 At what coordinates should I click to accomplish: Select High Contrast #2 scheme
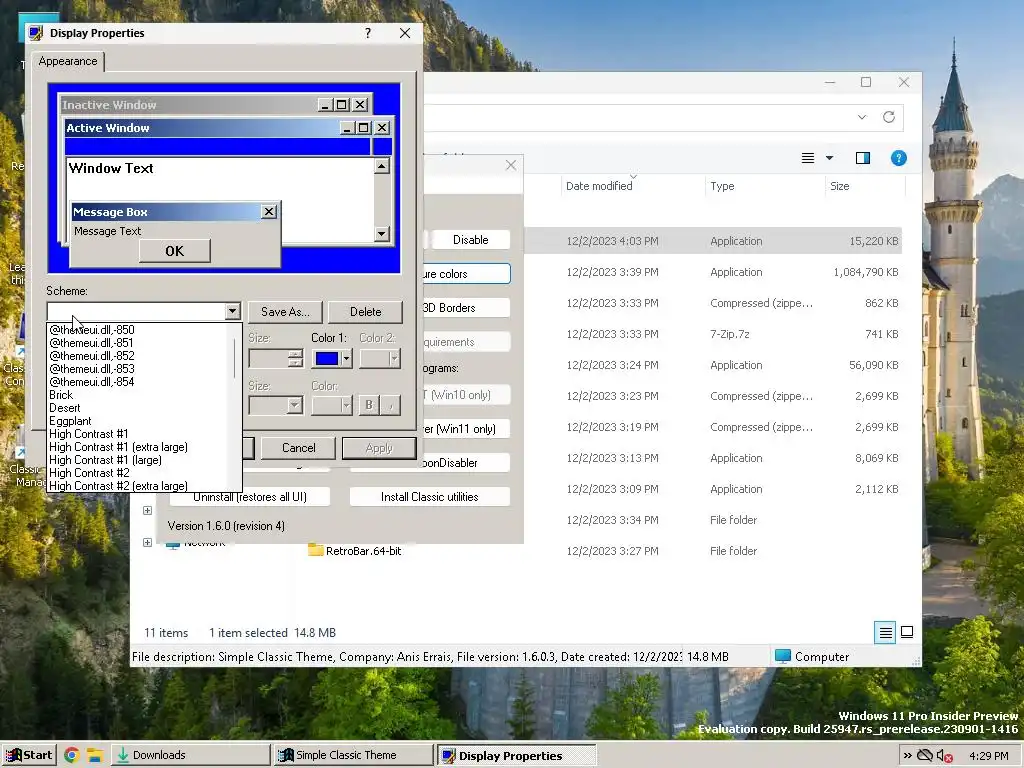pyautogui.click(x=89, y=473)
